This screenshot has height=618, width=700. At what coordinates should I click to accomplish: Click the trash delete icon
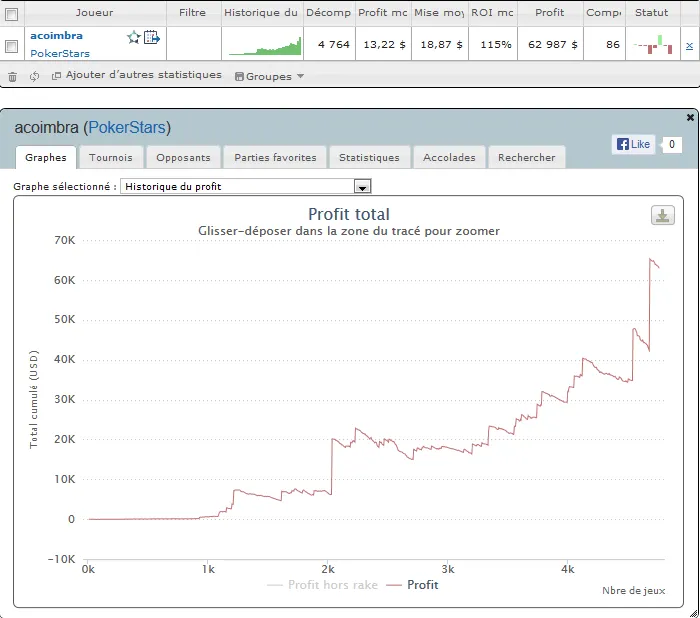tap(12, 77)
